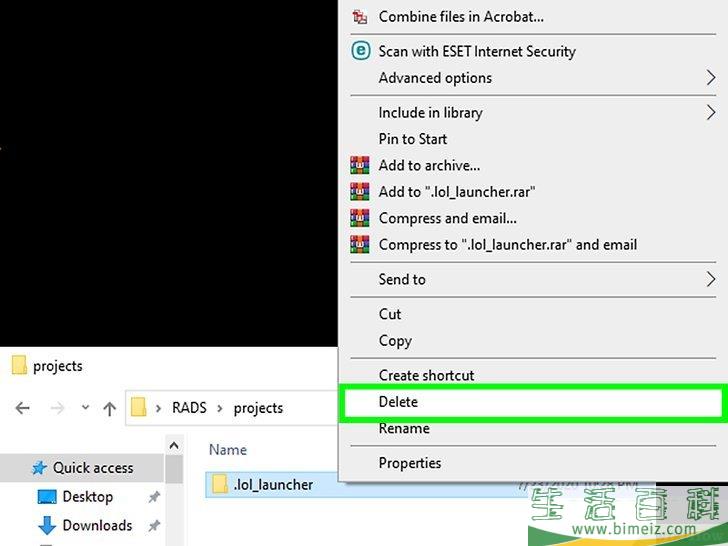Click WinRAR icon beside Compress and email
This screenshot has height=546, width=728.
click(x=360, y=218)
